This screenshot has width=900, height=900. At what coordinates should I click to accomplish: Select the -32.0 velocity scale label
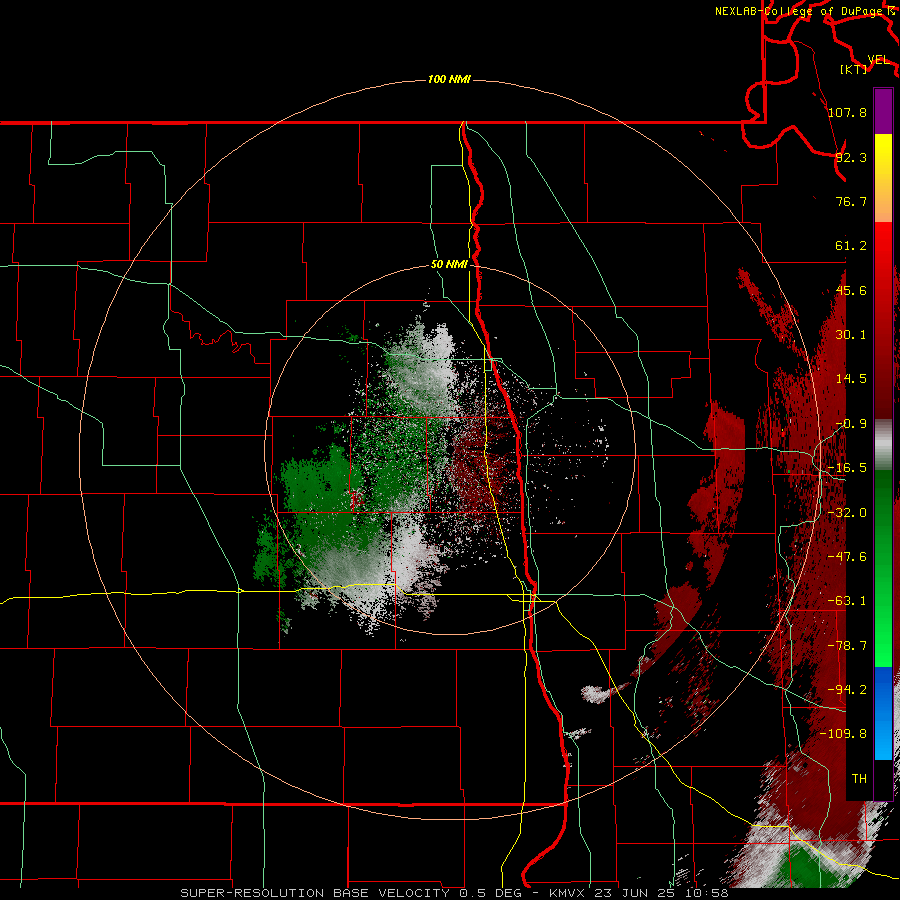[x=847, y=513]
